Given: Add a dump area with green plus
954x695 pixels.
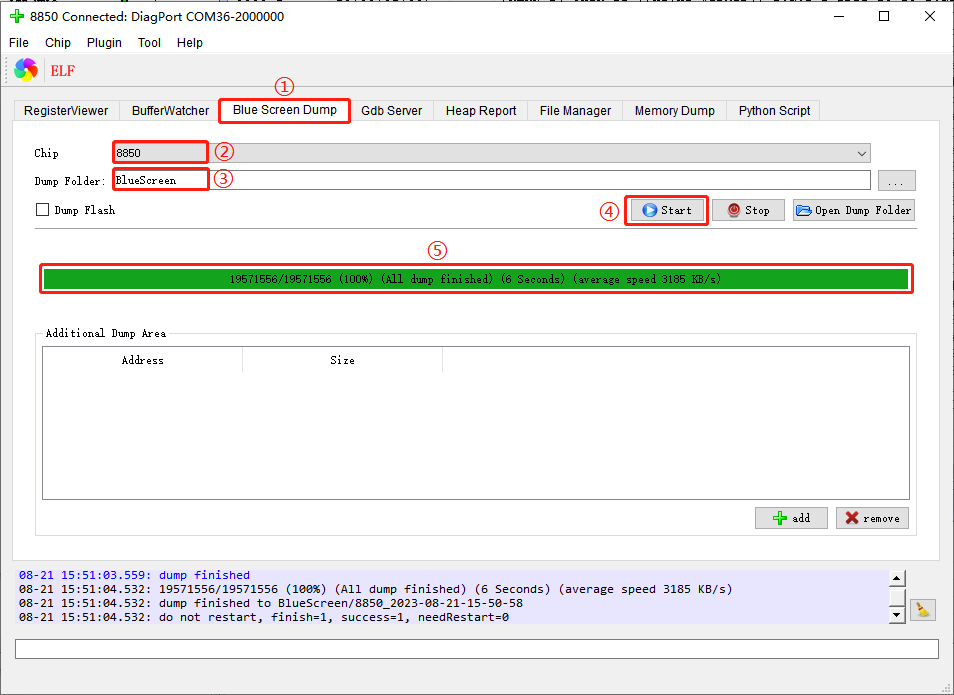Looking at the screenshot, I should pyautogui.click(x=790, y=518).
